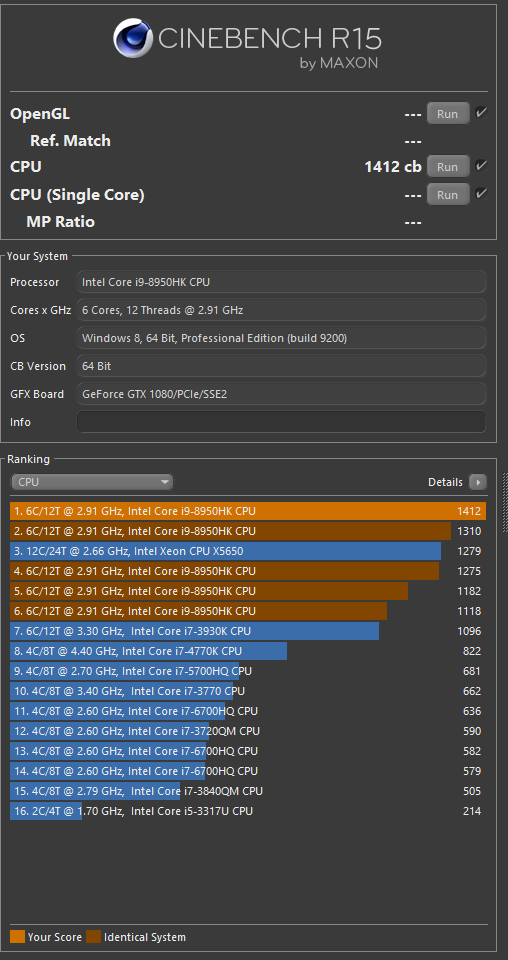Select ranking entry 11 scoring 636
Image resolution: width=508 pixels, height=960 pixels.
[x=248, y=711]
